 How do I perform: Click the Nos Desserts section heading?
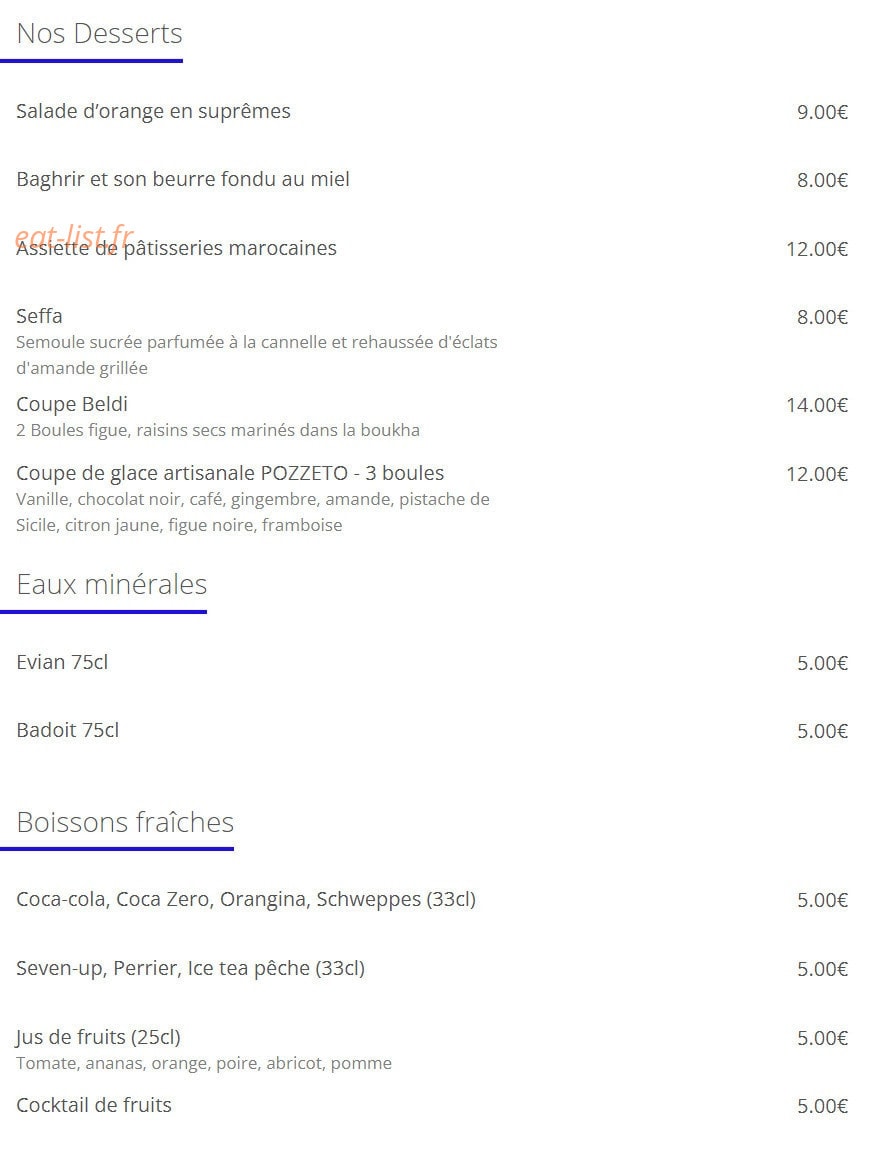tap(99, 34)
